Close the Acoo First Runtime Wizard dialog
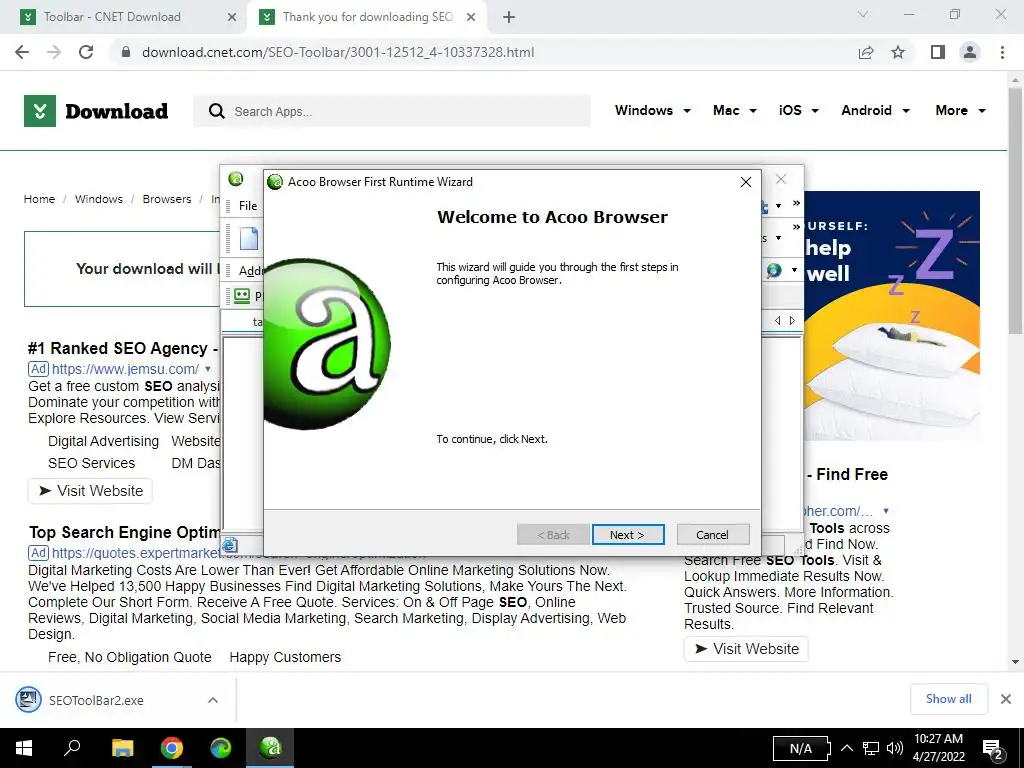The height and width of the screenshot is (768, 1024). [746, 182]
